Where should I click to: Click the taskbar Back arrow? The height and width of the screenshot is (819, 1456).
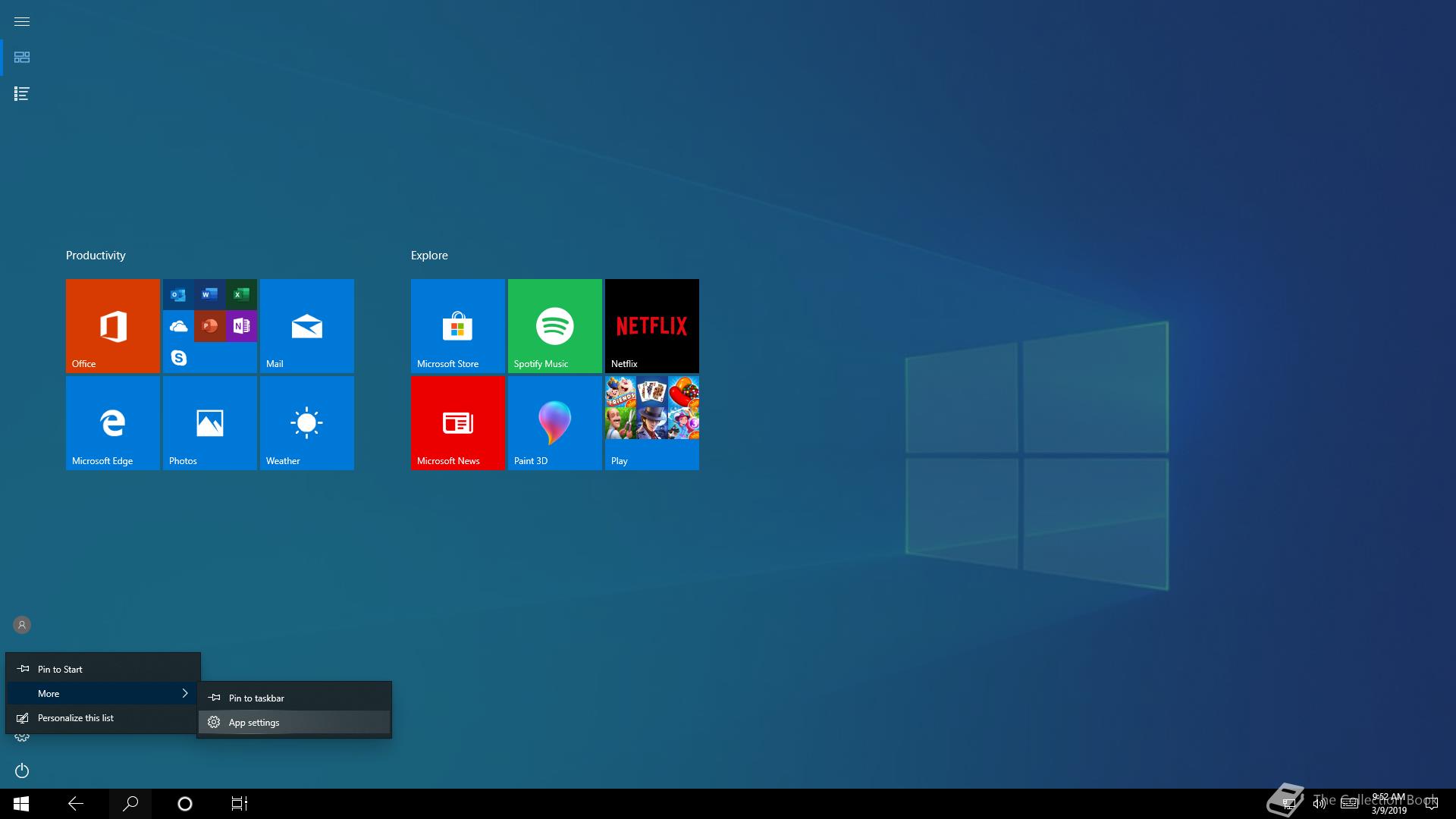[76, 804]
